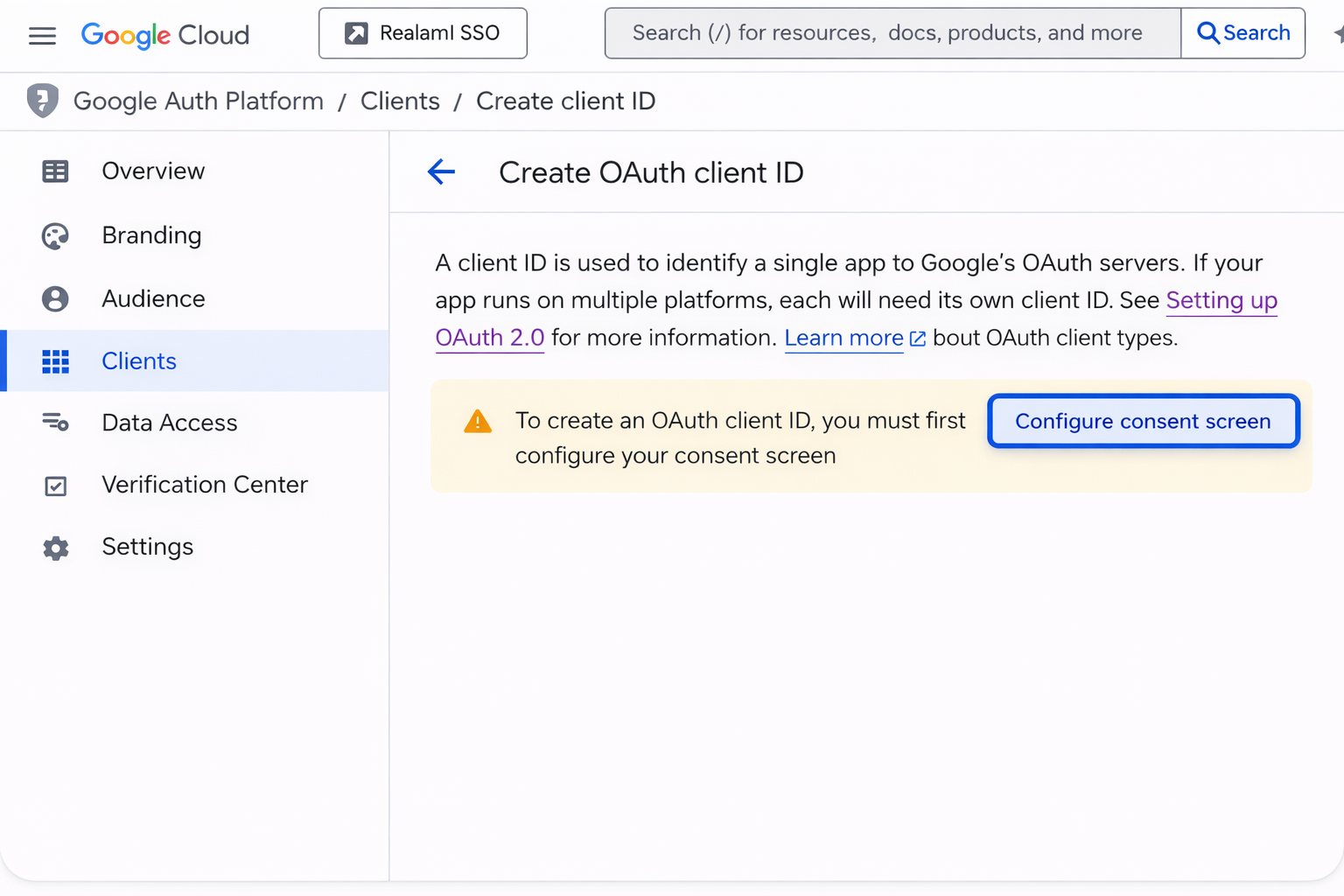1344x896 pixels.
Task: Click the Google Auth Platform shield icon
Action: point(42,101)
